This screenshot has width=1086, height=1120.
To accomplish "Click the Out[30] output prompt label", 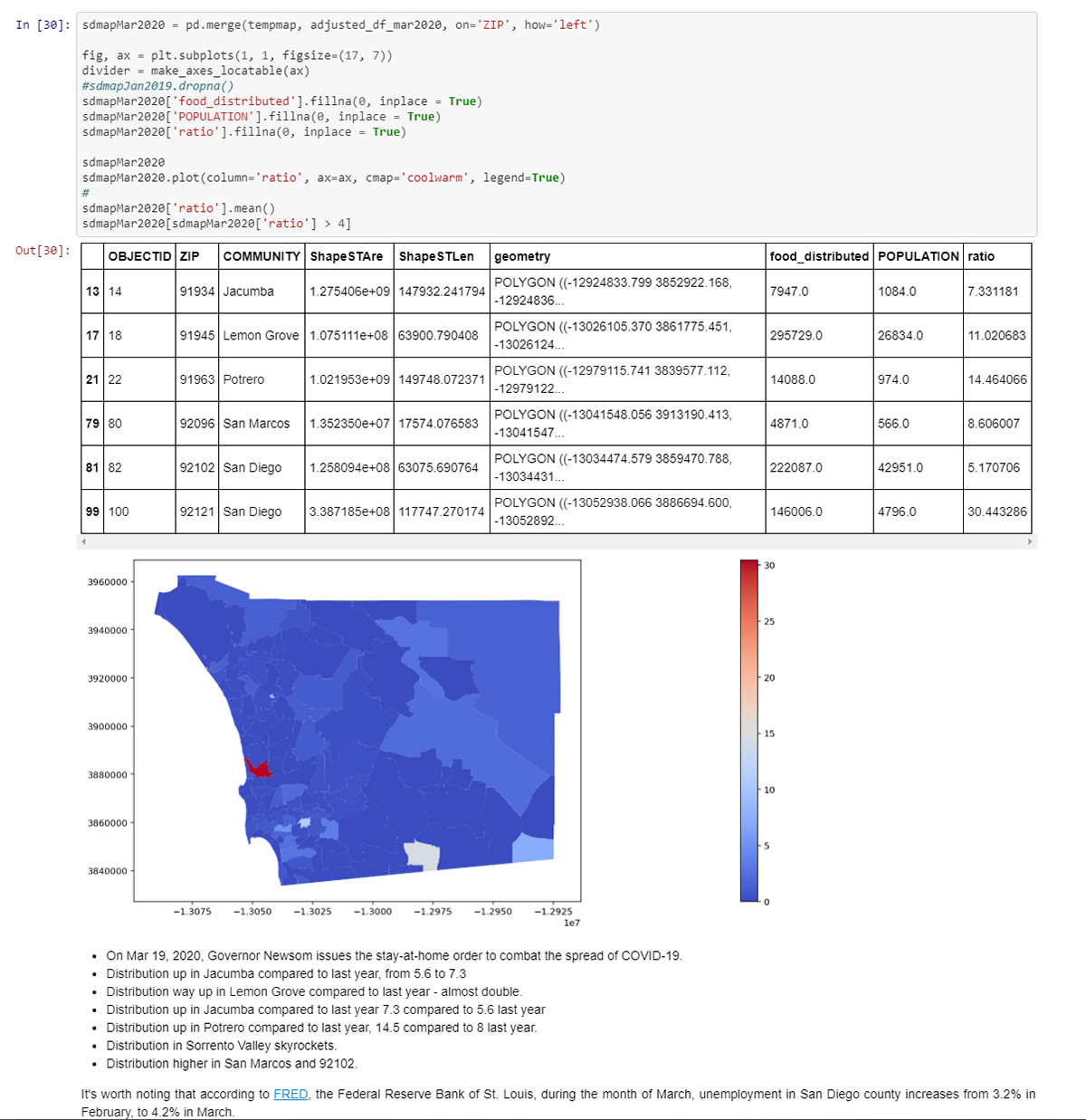I will click(43, 250).
